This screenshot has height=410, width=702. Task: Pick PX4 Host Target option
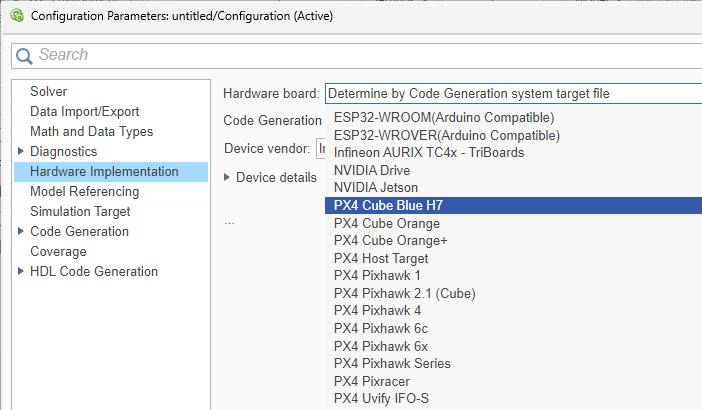(x=381, y=258)
